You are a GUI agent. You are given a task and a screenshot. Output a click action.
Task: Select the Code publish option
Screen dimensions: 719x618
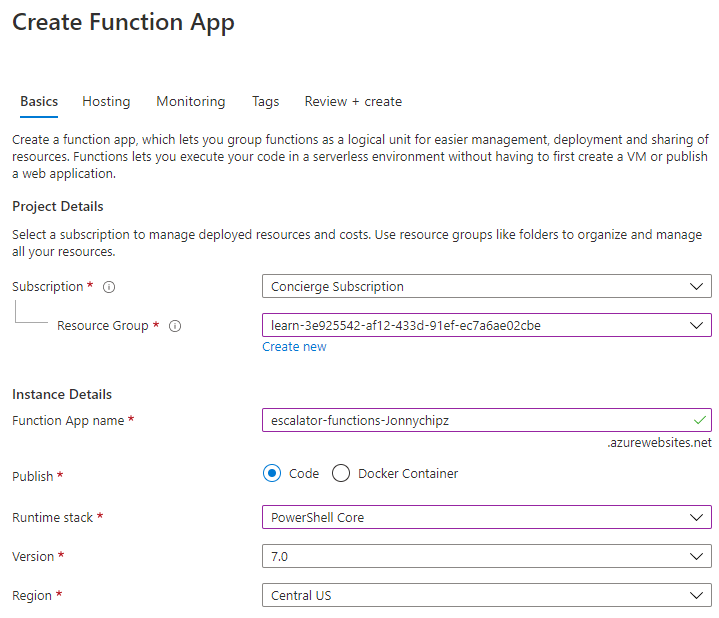point(273,473)
